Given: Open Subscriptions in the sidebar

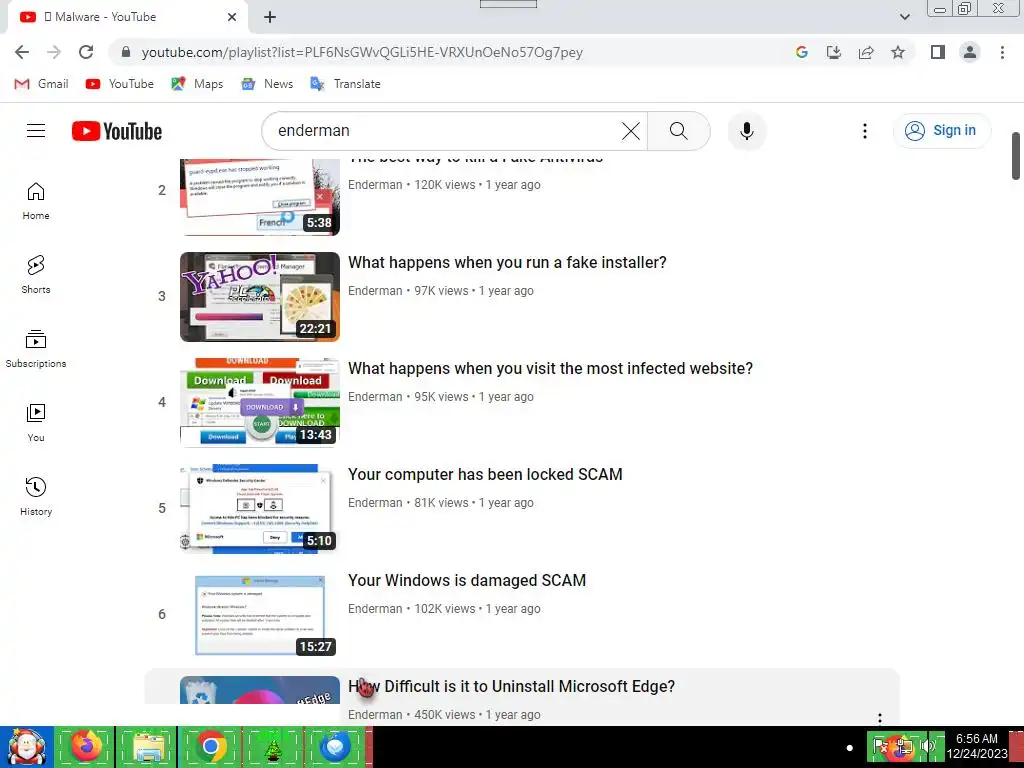Looking at the screenshot, I should (x=36, y=349).
